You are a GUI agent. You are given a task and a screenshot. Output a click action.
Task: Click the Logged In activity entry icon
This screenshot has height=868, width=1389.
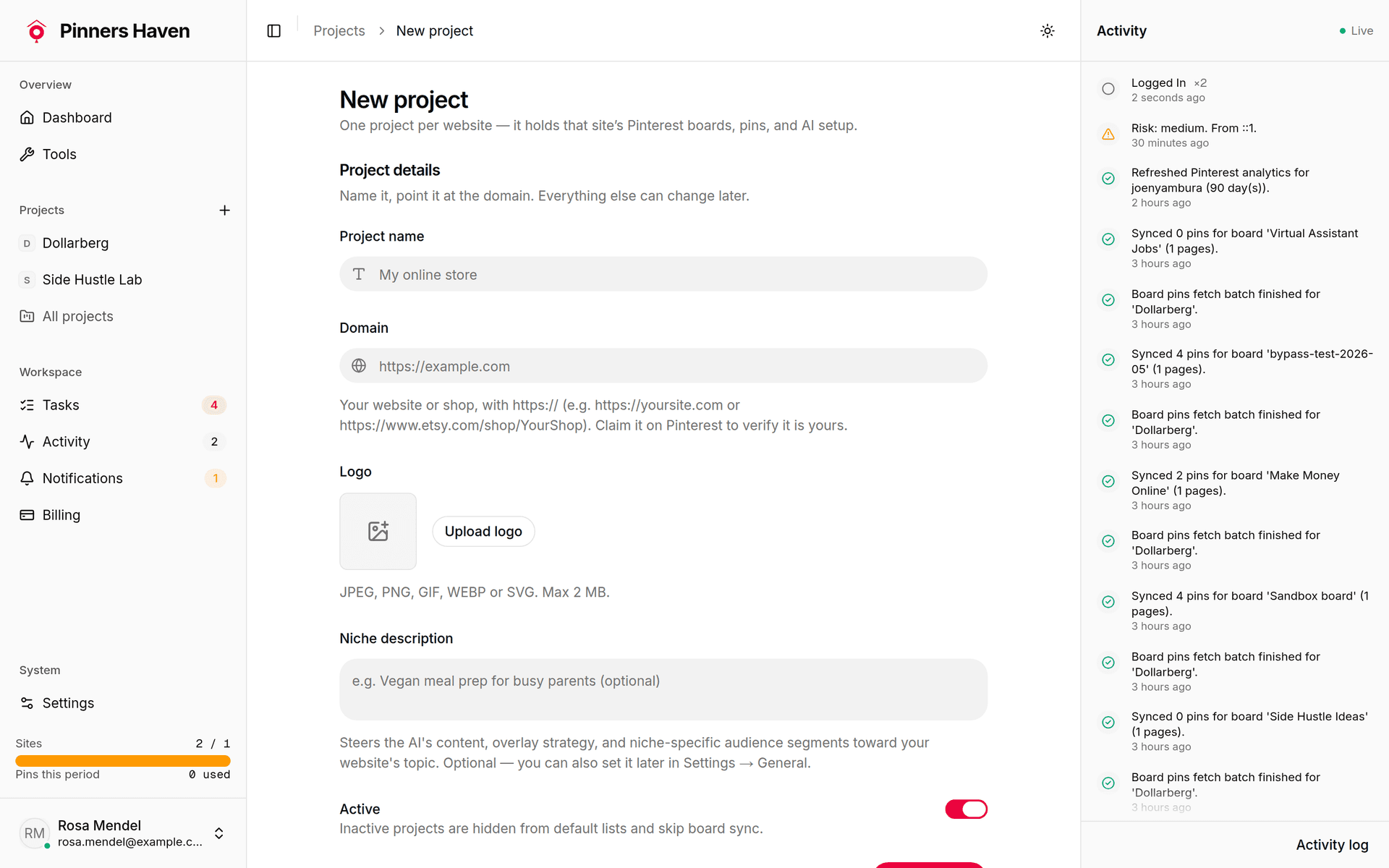pyautogui.click(x=1108, y=89)
